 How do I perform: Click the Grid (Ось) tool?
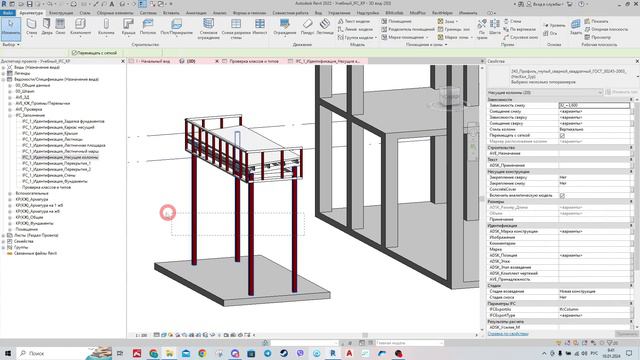point(550,33)
